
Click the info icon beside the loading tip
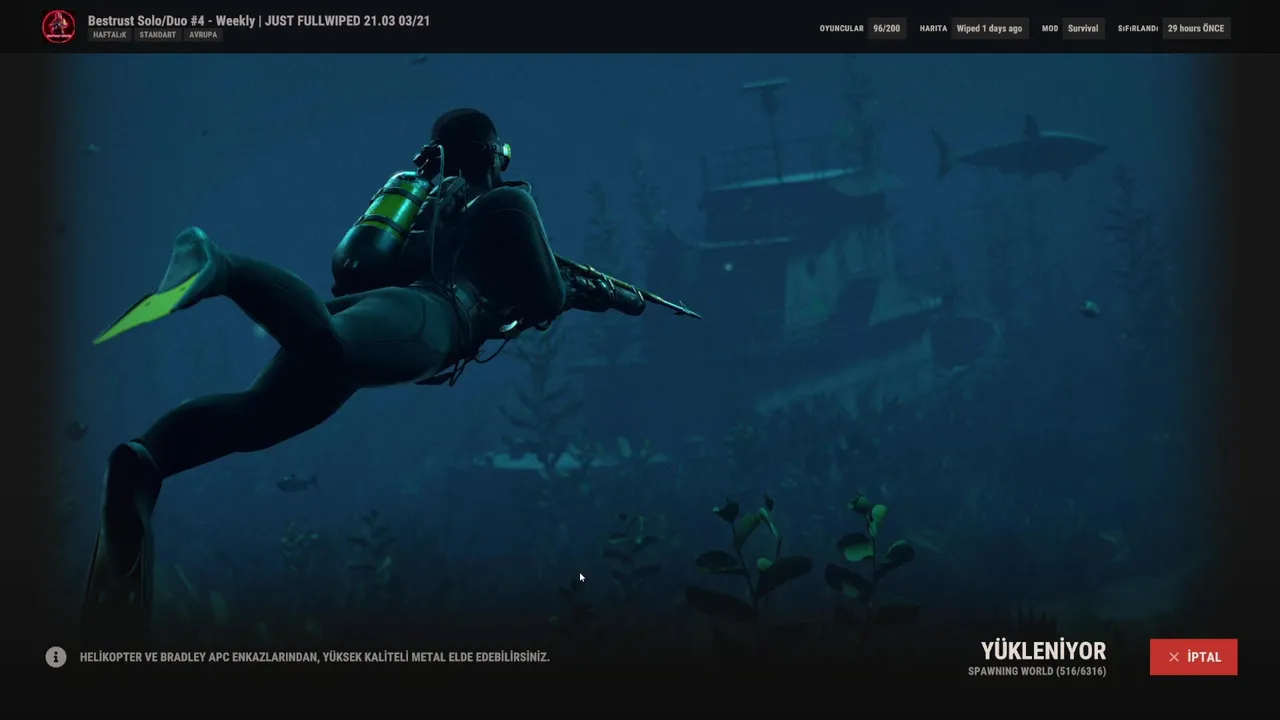(56, 657)
